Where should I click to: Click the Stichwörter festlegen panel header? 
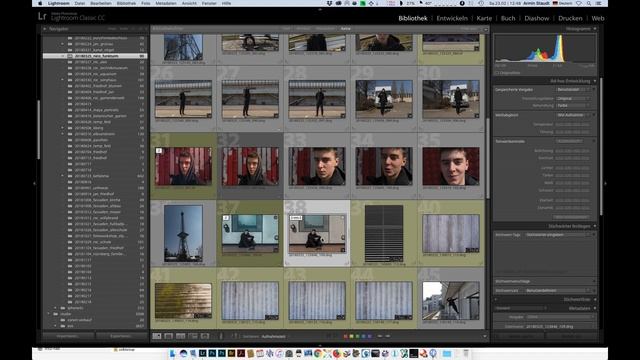click(544, 226)
